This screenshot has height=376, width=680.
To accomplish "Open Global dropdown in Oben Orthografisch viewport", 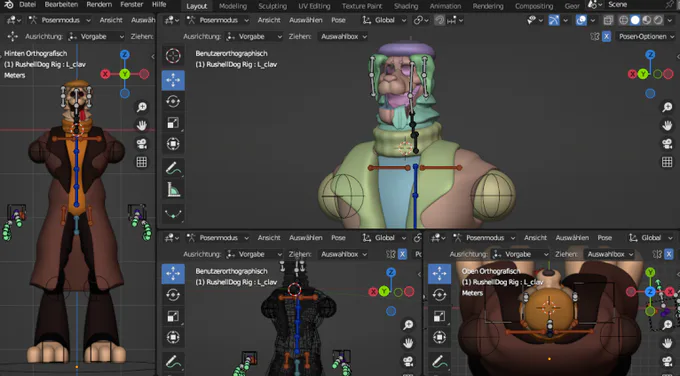I will 651,238.
